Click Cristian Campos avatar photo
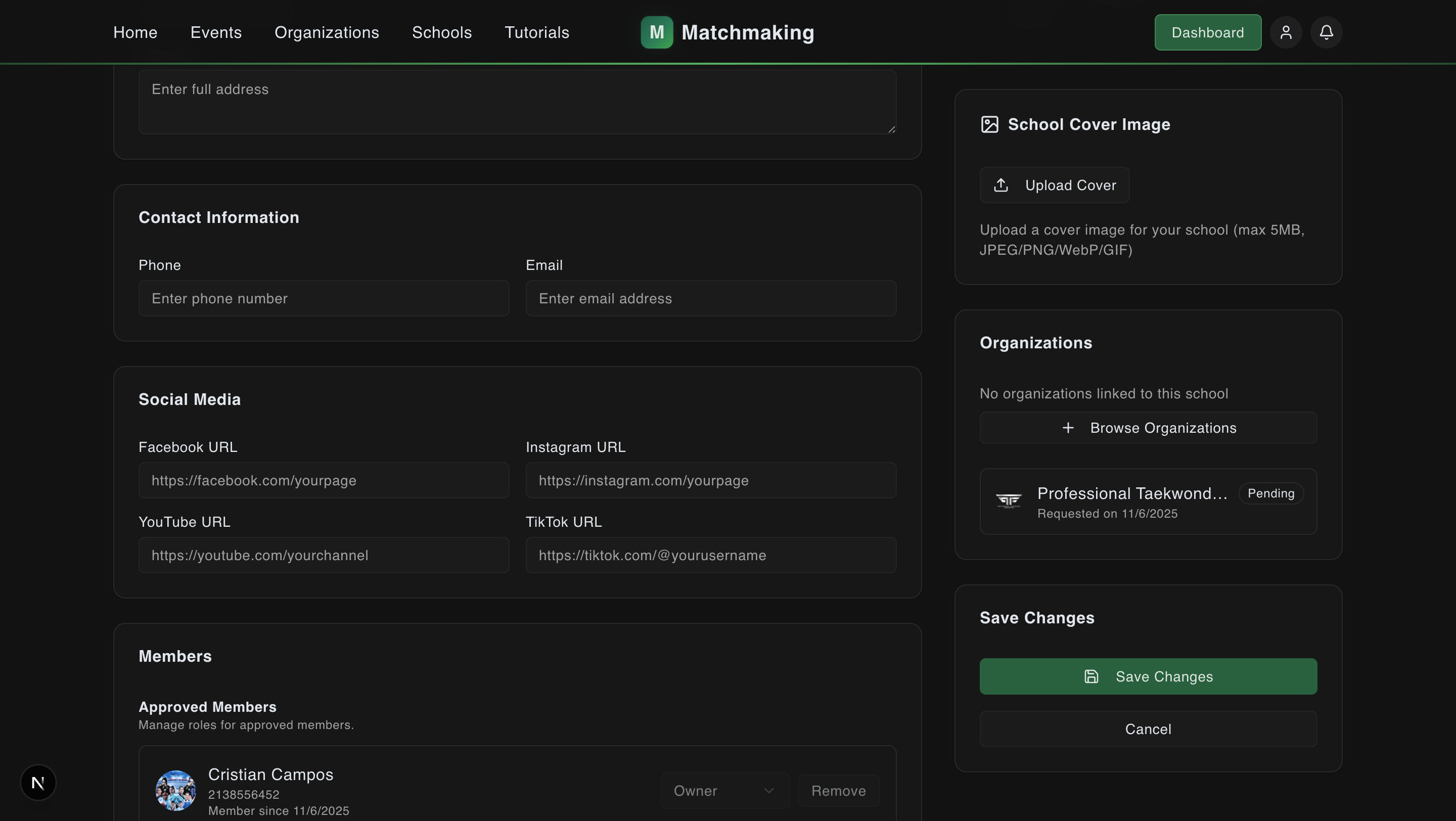1456x821 pixels. coord(176,791)
